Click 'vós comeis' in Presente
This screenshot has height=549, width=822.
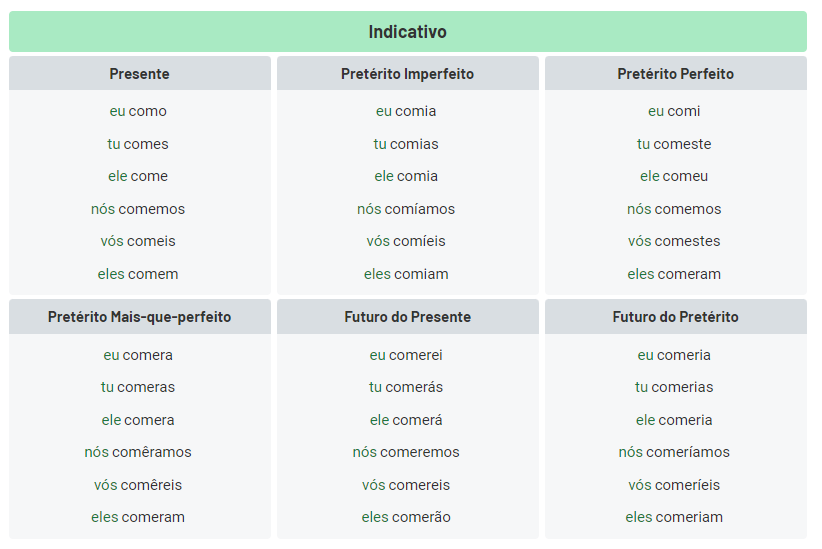click(138, 241)
